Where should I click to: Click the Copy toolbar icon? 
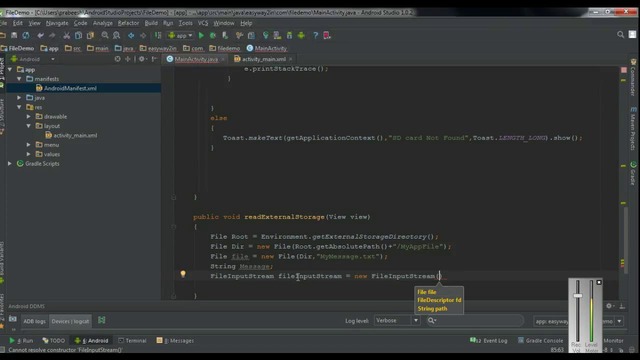(x=78, y=36)
